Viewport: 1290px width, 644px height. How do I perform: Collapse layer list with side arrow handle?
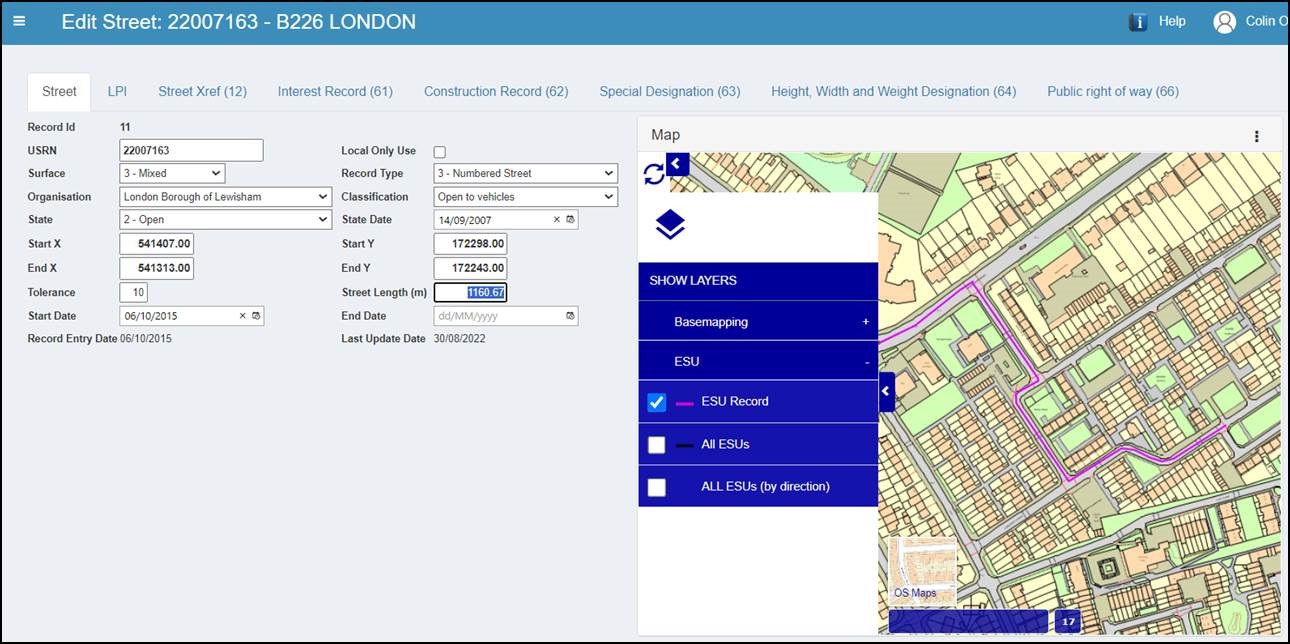[886, 392]
